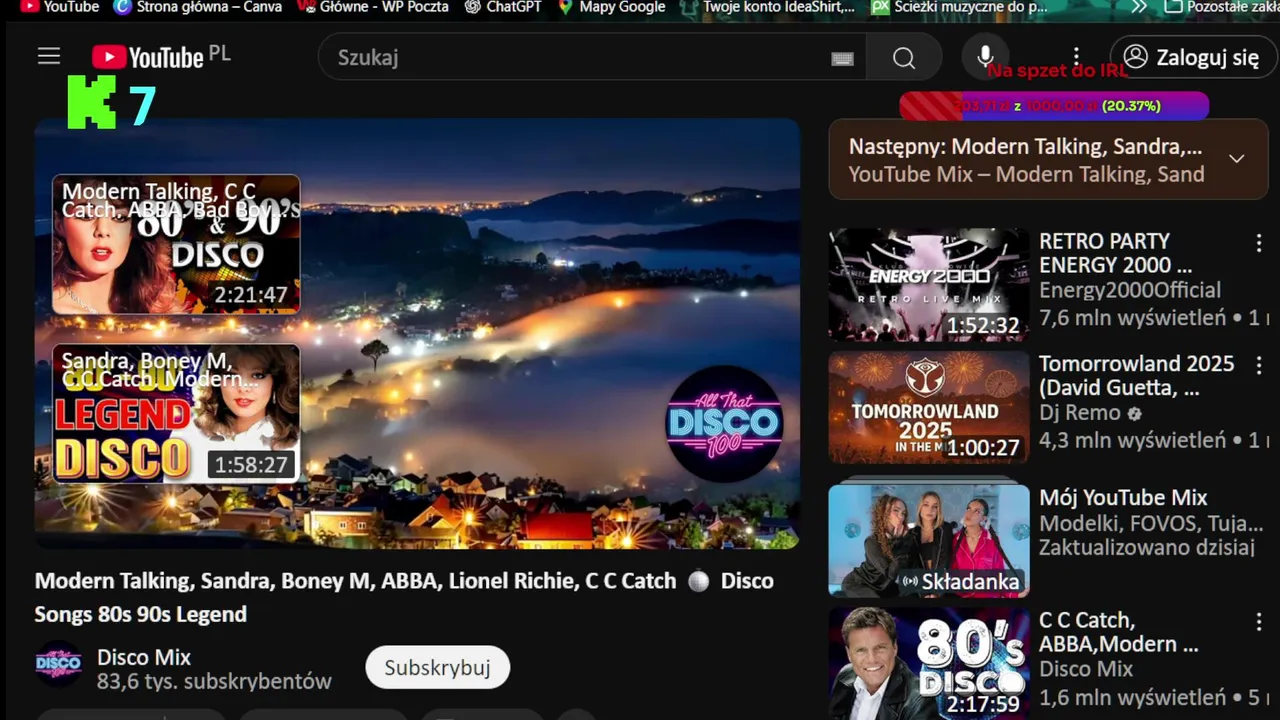Open YouTube bookmark in bookmarks bar
Screen dimensions: 1280x720
[59, 7]
